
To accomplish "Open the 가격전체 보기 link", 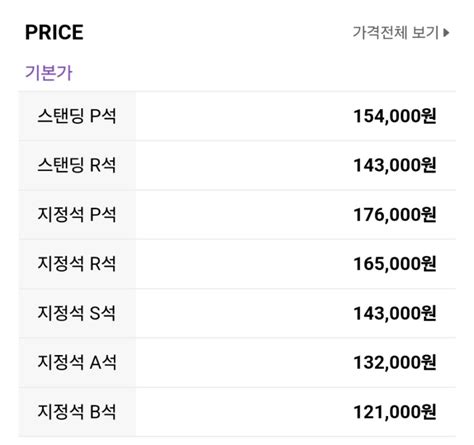I will click(401, 33).
